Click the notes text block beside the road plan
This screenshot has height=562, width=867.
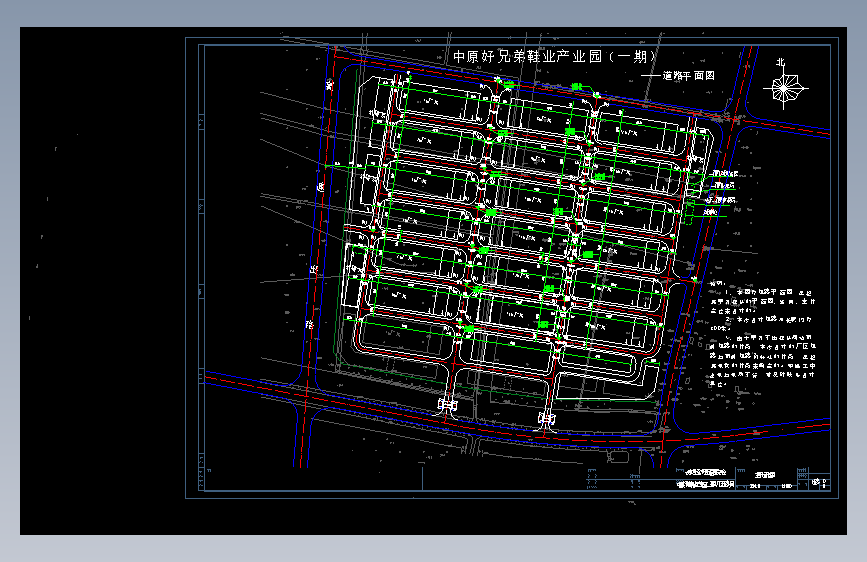[x=763, y=334]
